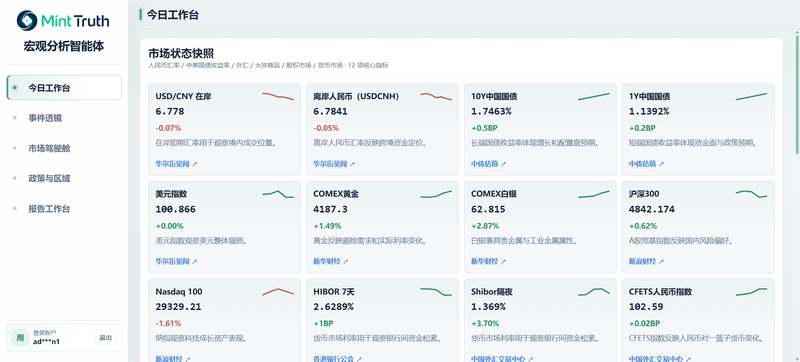The width and height of the screenshot is (800, 362).
Task: Open the 1Y中国国债 trend sparkline
Action: coord(752,96)
